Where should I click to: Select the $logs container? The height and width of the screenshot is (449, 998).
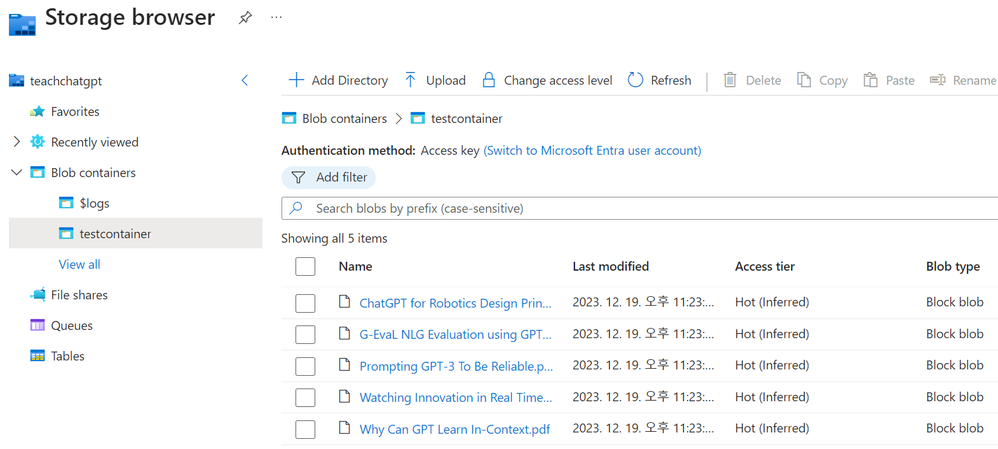[x=94, y=203]
